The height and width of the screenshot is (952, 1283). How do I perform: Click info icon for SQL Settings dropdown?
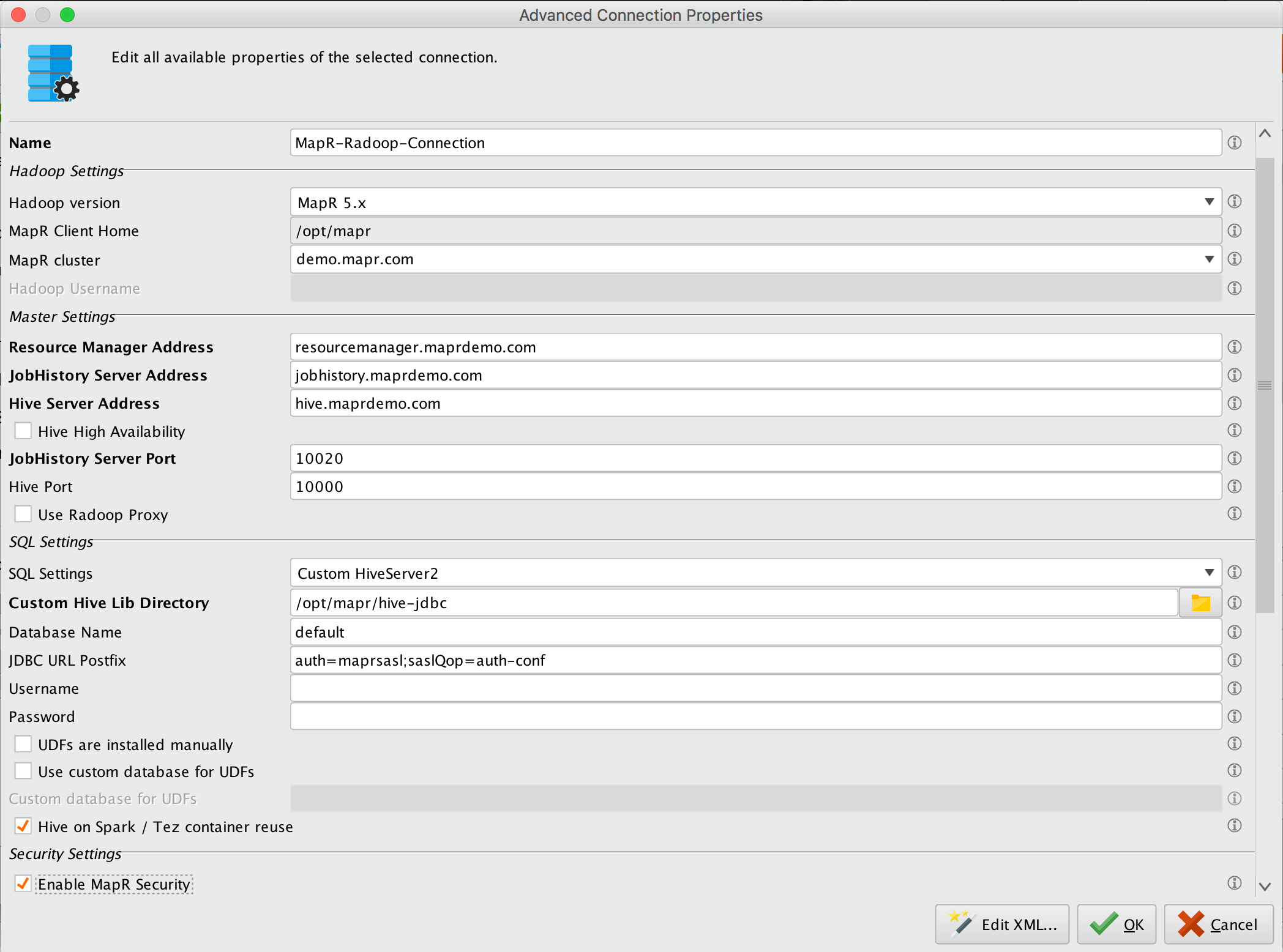(1235, 572)
